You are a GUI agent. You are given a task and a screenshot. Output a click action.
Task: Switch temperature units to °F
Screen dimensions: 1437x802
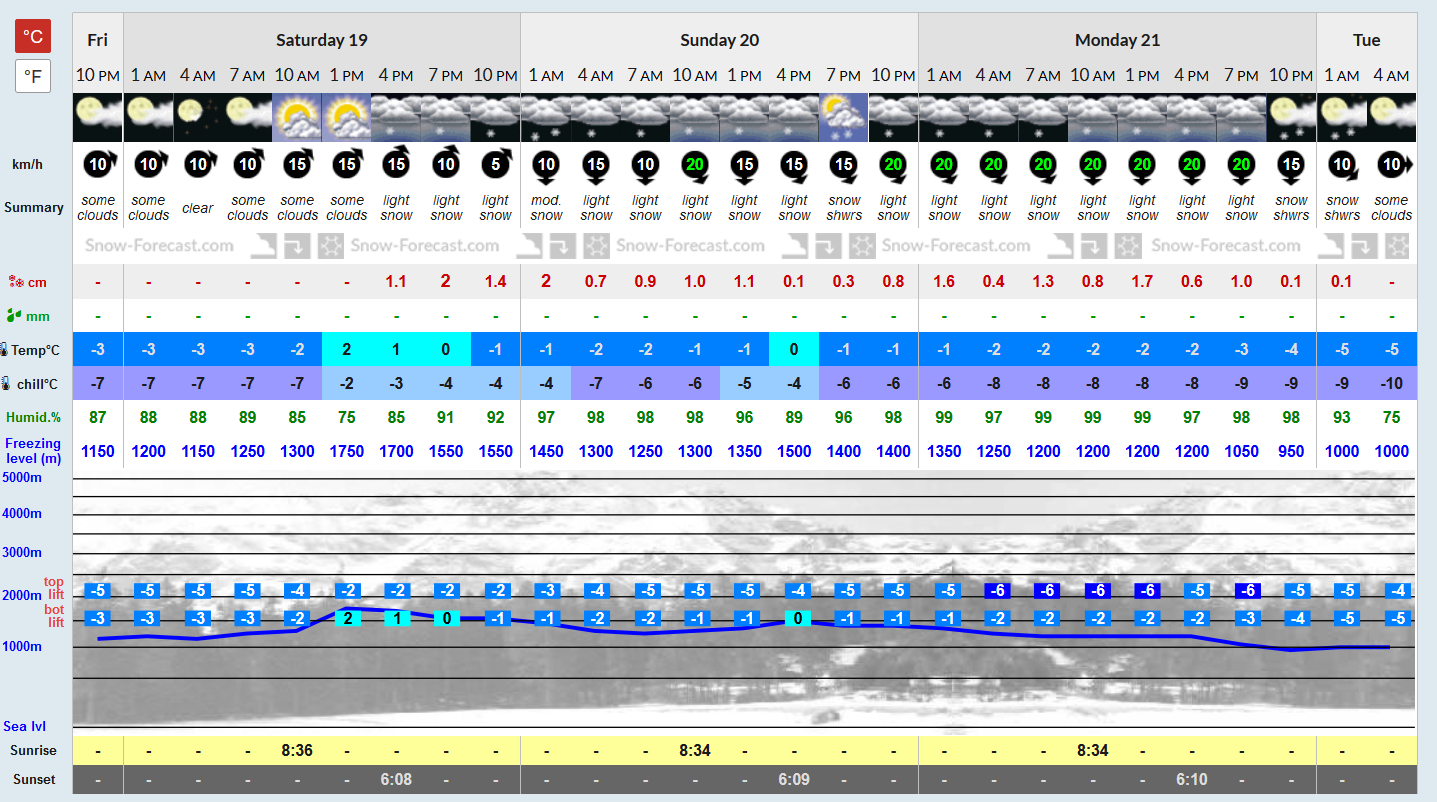point(33,75)
